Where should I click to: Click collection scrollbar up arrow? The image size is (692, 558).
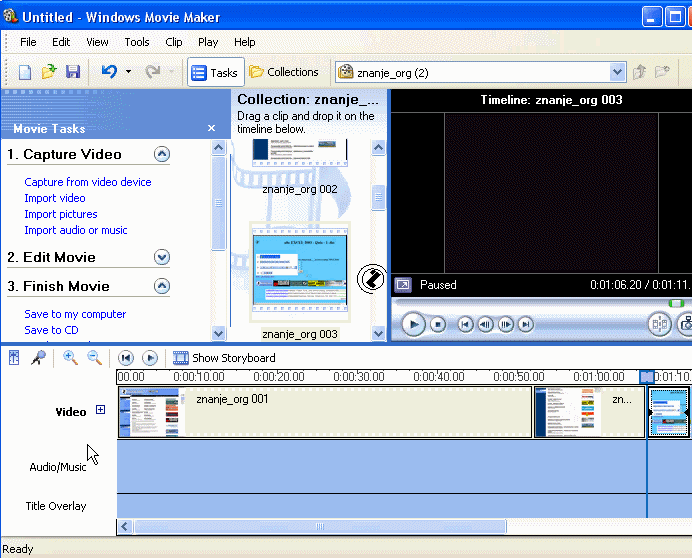tap(378, 147)
